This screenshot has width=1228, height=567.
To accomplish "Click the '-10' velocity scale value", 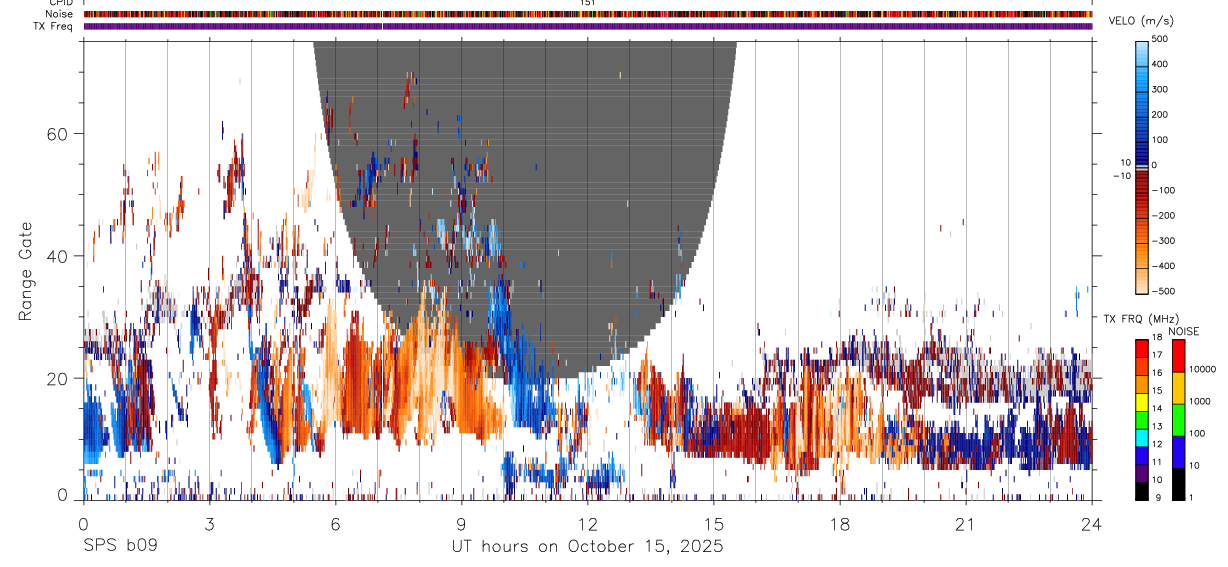I will (x=1121, y=175).
